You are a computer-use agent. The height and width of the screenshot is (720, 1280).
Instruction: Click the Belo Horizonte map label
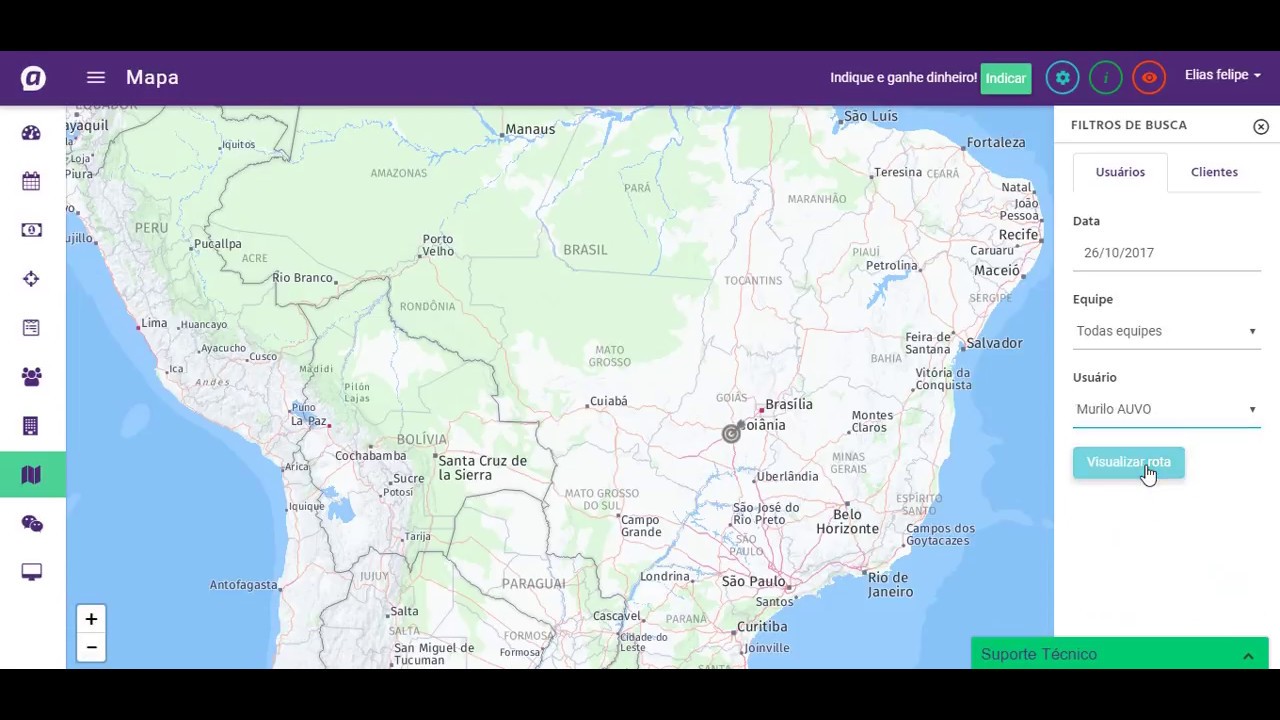(x=847, y=522)
